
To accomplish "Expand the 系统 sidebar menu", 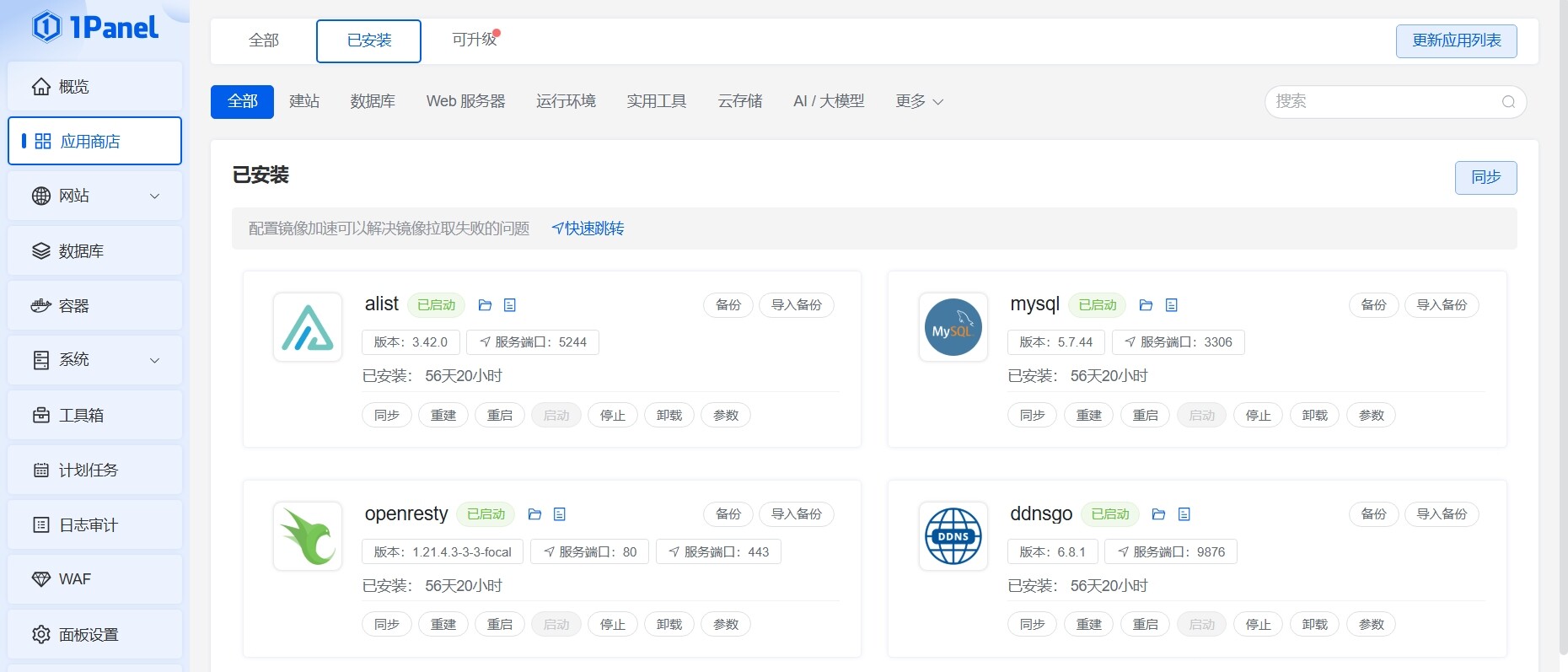I will point(94,360).
